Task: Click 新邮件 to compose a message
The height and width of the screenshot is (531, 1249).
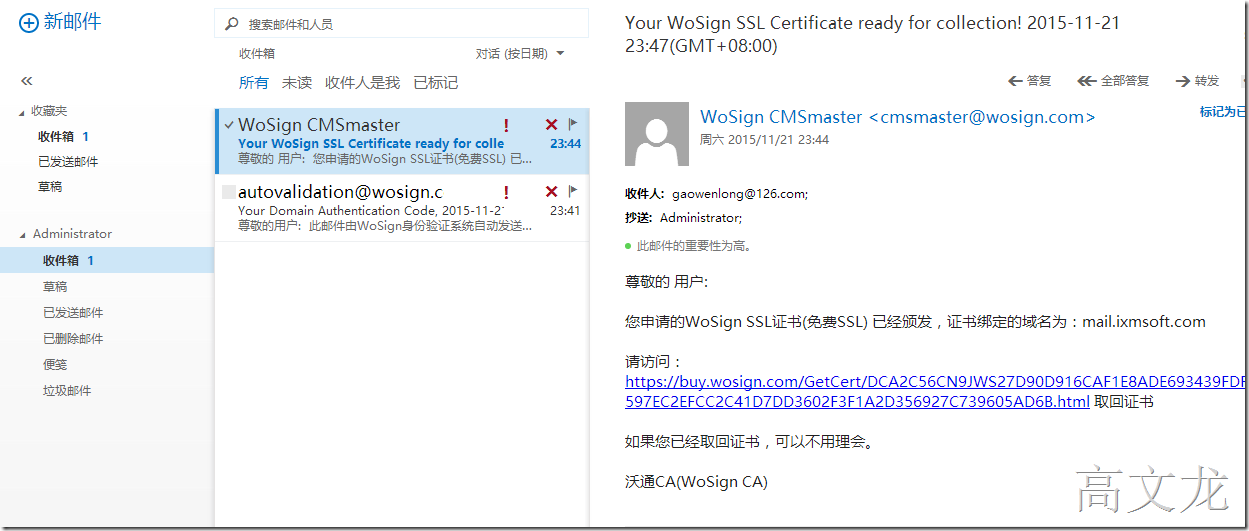Action: click(x=72, y=21)
